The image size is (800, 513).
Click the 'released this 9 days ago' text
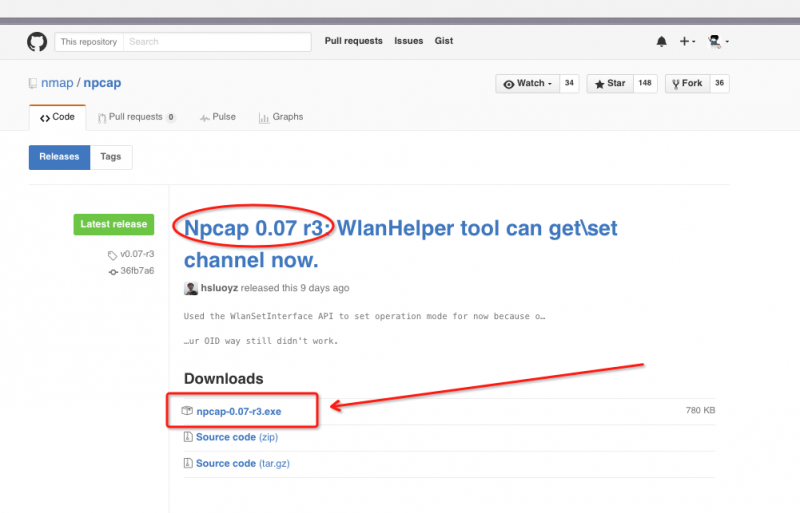pyautogui.click(x=295, y=288)
